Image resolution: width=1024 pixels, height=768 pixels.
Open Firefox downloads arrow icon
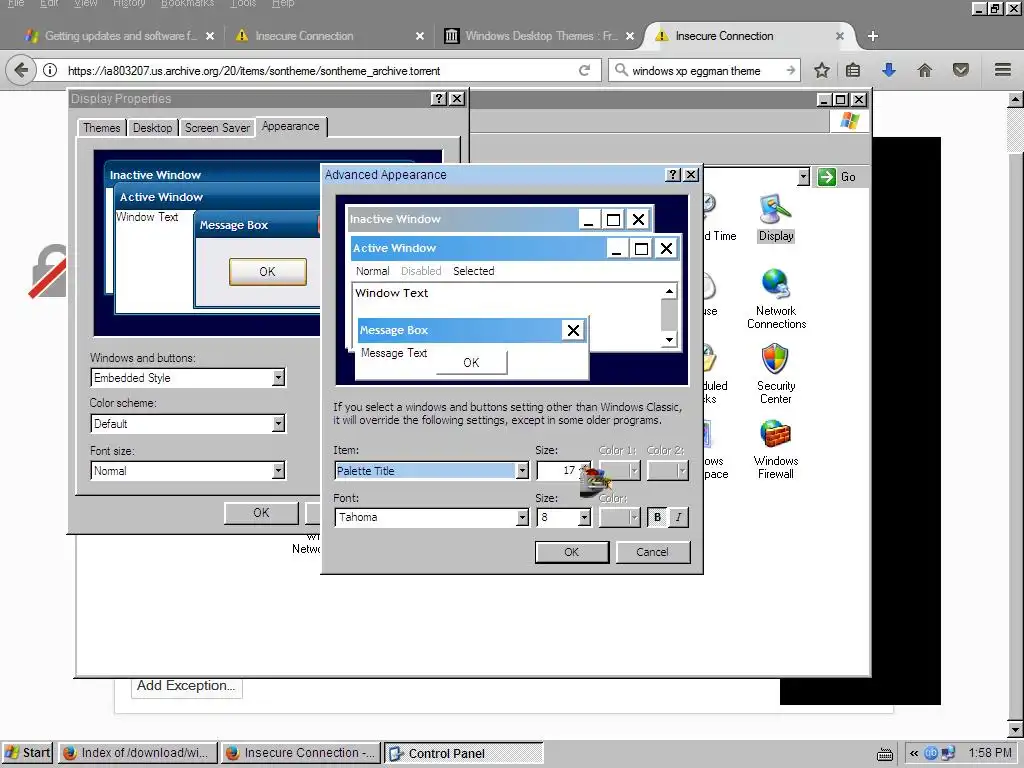tap(888, 70)
